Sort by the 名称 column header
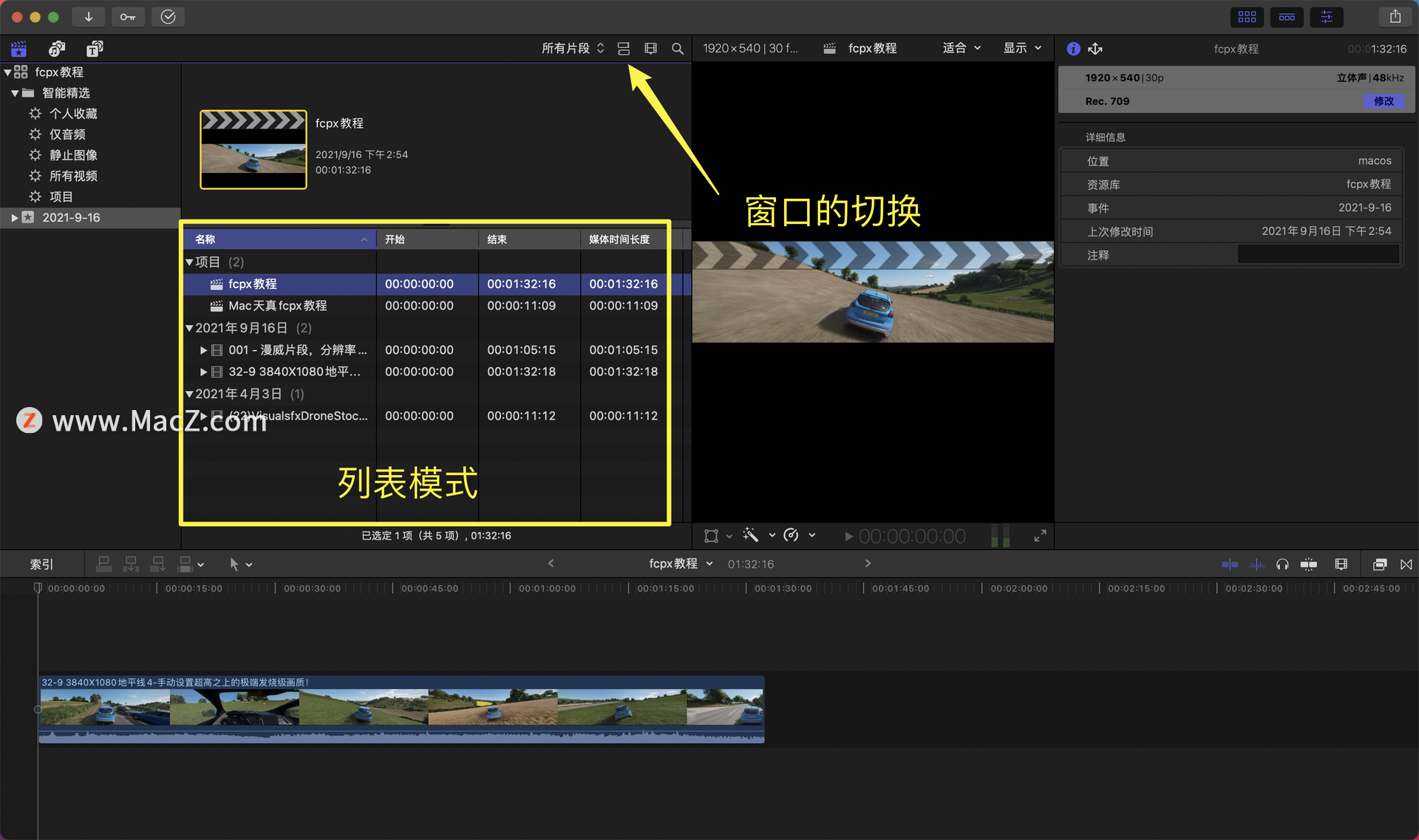Image resolution: width=1419 pixels, height=840 pixels. coord(280,239)
